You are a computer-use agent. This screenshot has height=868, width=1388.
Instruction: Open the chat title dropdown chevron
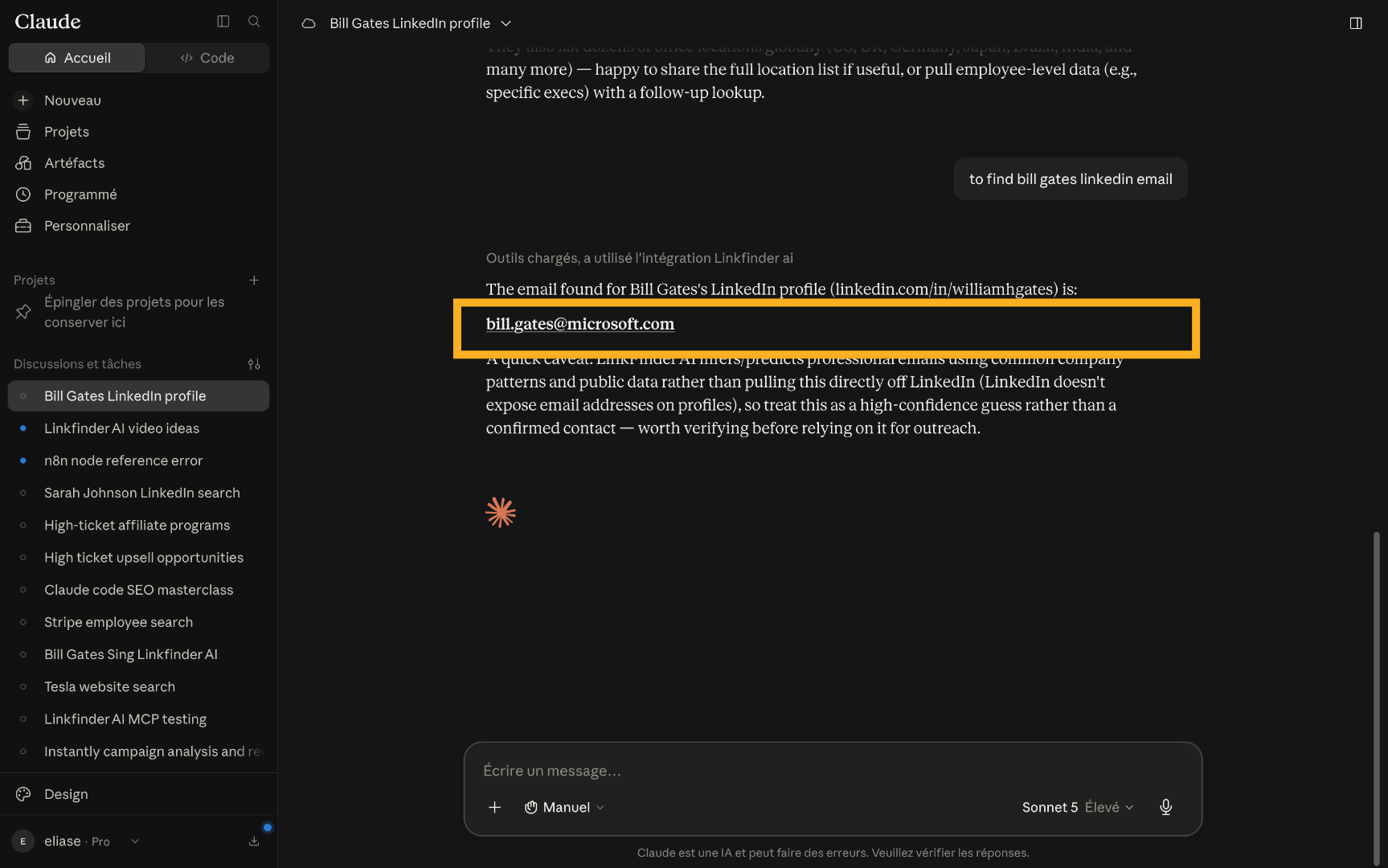click(x=506, y=23)
